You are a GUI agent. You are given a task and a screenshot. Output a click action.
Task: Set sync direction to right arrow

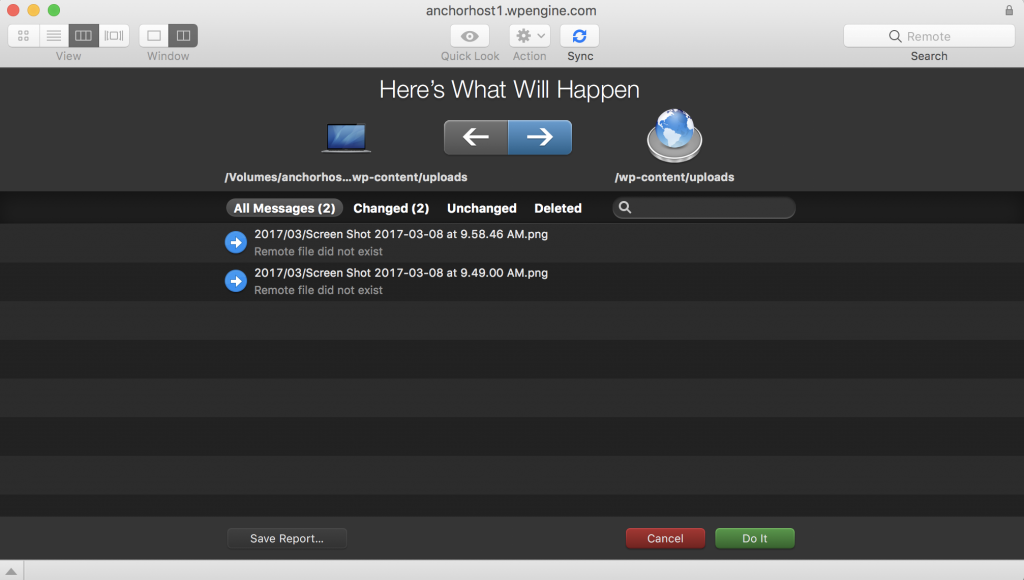(540, 138)
